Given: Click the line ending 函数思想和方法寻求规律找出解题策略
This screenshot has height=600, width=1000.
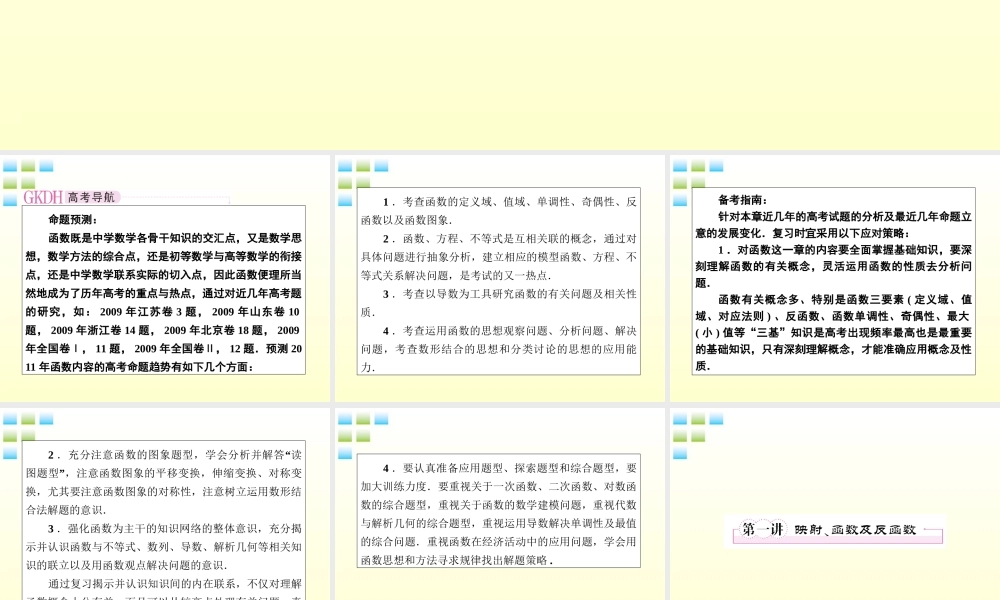Looking at the screenshot, I should tap(457, 560).
